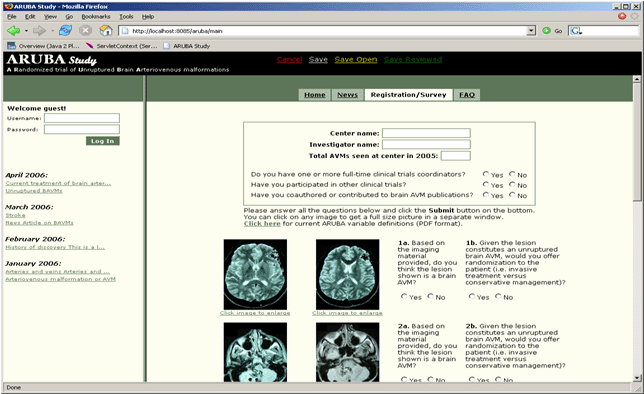Open Unruptured BAVMs news link

(x=34, y=191)
